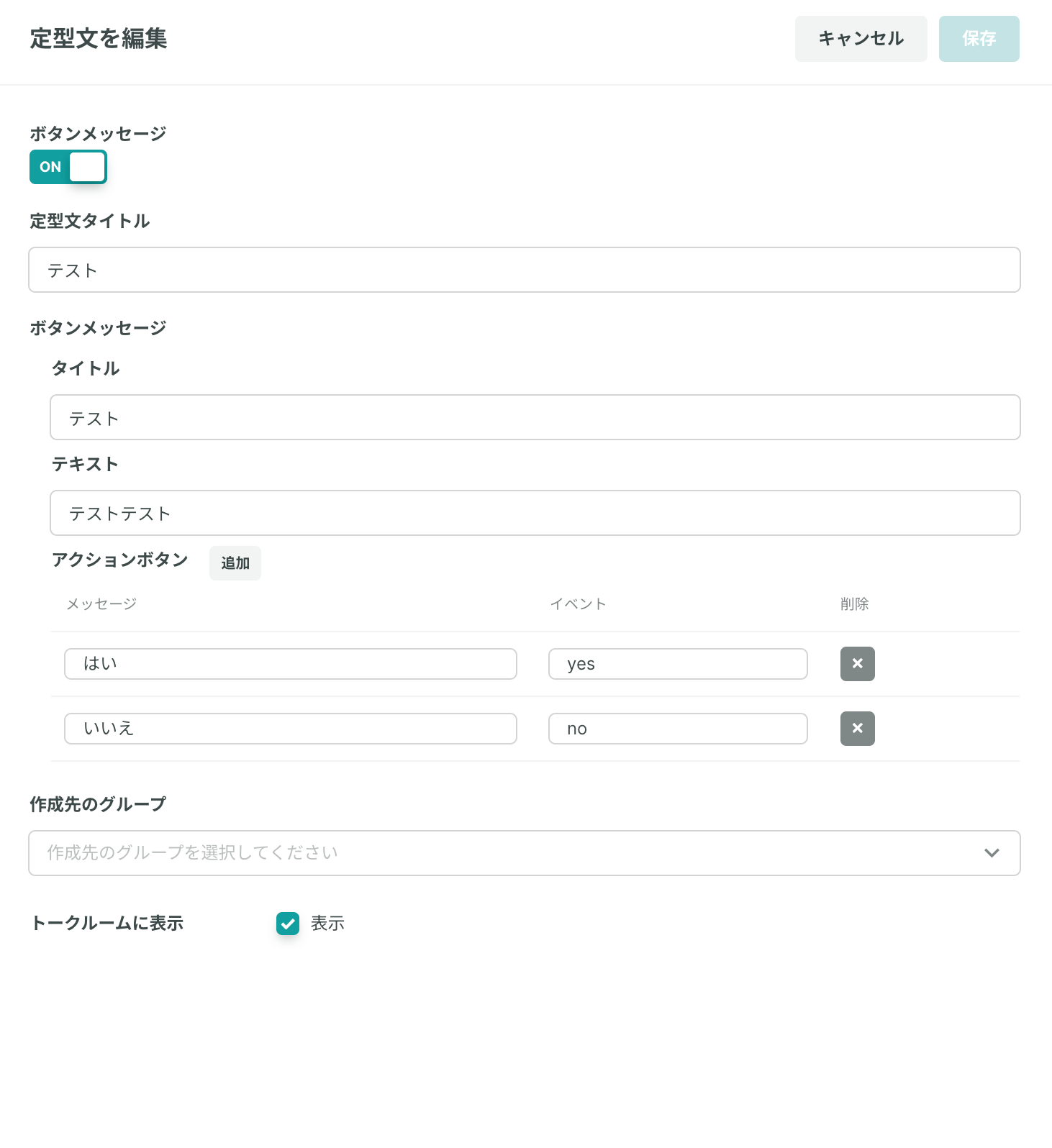Uncheck the 表示 checkbox
This screenshot has height=1148, width=1052.
(x=288, y=924)
